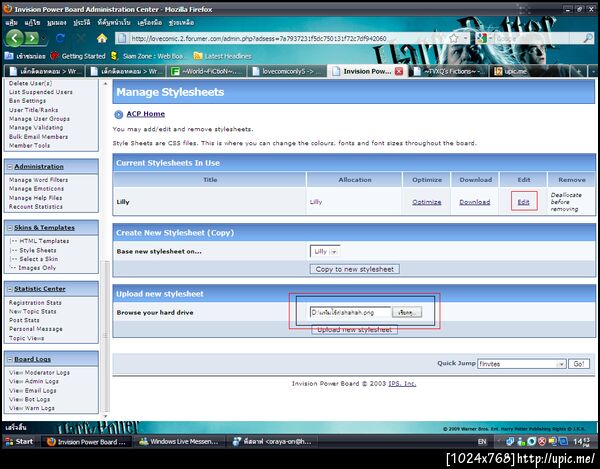Viewport: 600px width, 469px height.
Task: Click the Firefox Back arrow button
Action: tap(15, 38)
